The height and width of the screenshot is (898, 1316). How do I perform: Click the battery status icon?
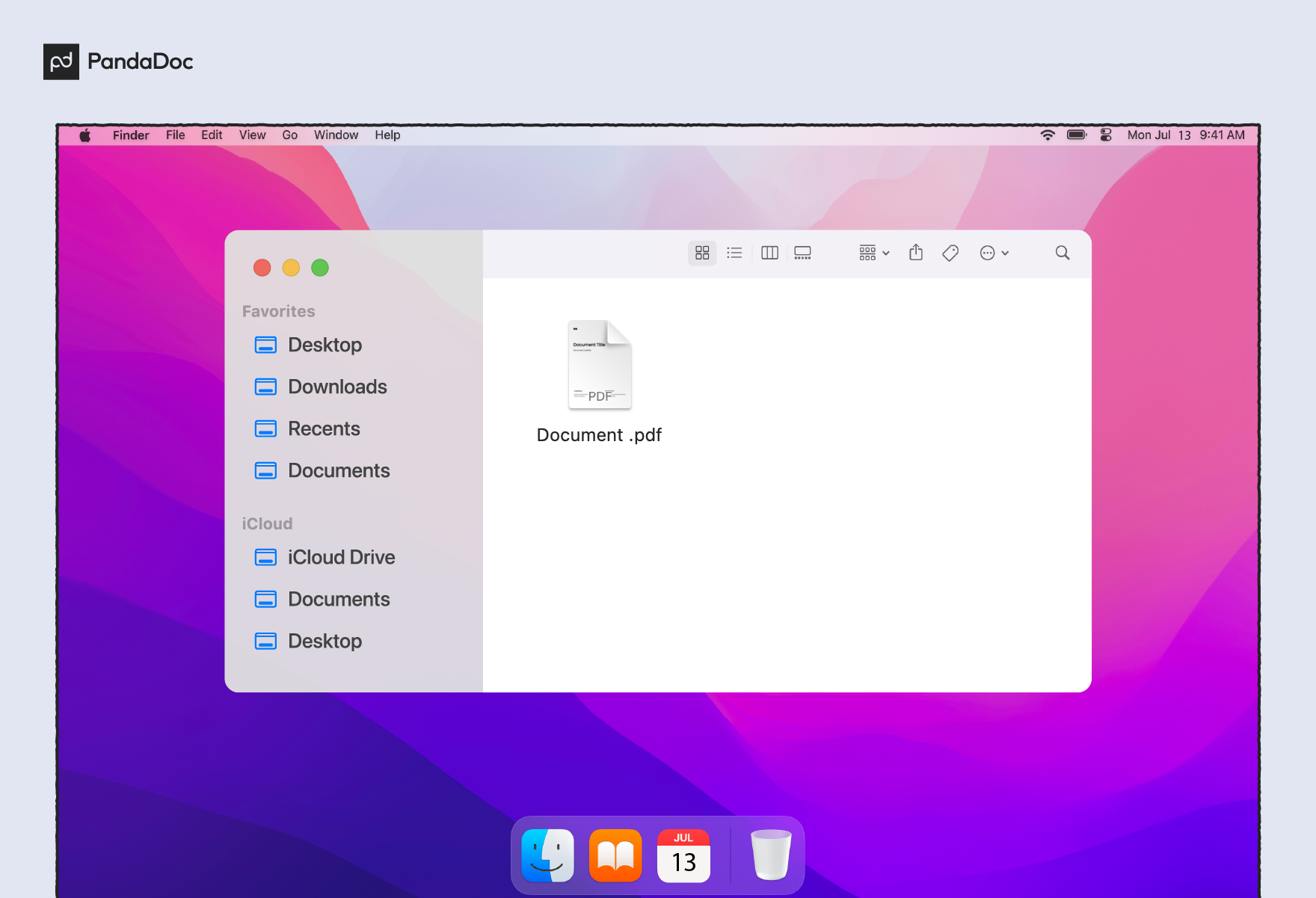[1077, 135]
